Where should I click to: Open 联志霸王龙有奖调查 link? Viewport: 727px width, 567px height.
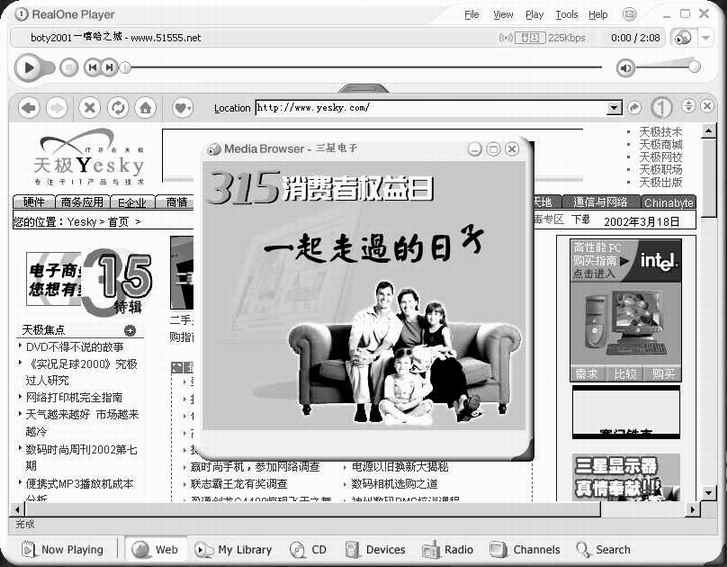point(239,484)
